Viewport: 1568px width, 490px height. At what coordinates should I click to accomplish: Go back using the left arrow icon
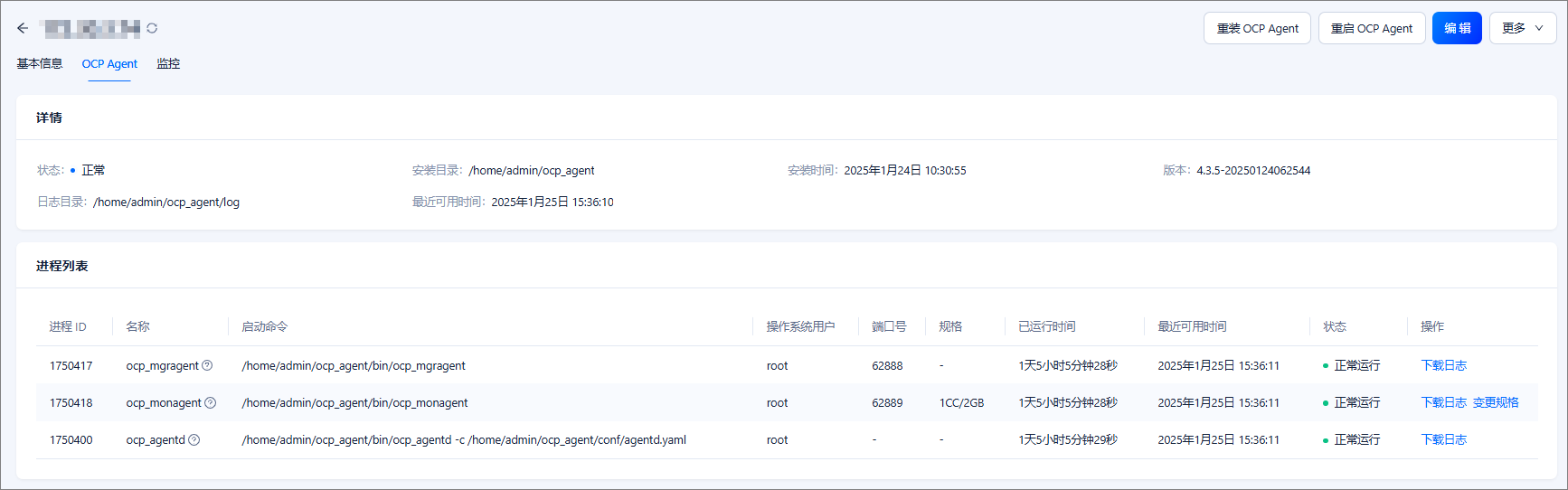coord(23,28)
